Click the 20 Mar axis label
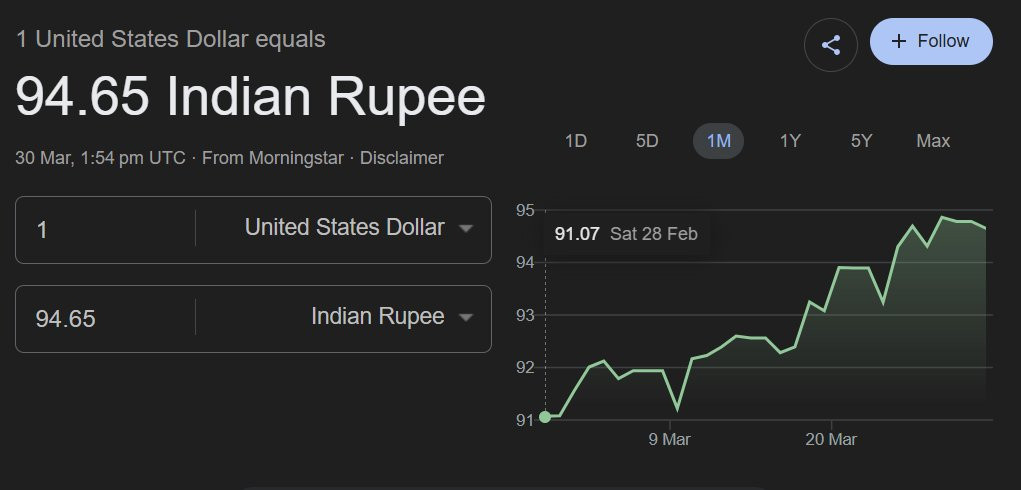This screenshot has width=1021, height=490. point(830,439)
